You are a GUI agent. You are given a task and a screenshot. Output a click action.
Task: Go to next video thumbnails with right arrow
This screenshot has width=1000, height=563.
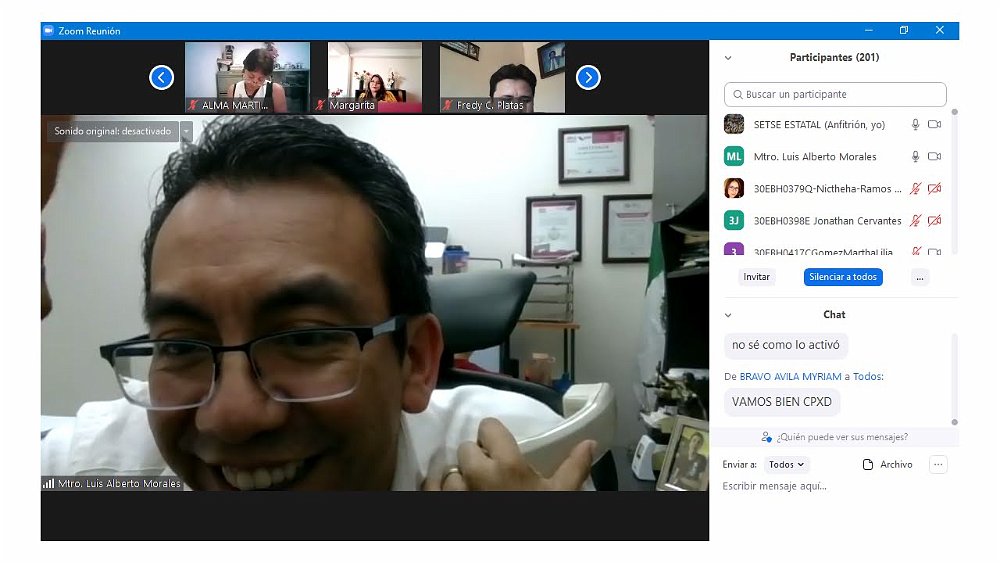588,77
